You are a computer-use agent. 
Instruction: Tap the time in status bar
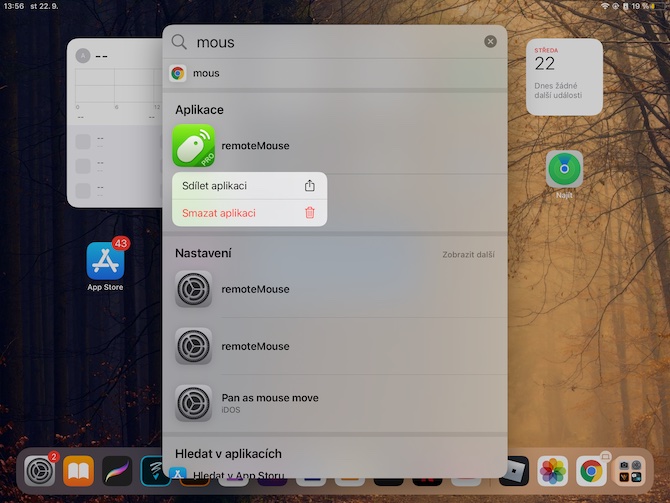point(14,6)
